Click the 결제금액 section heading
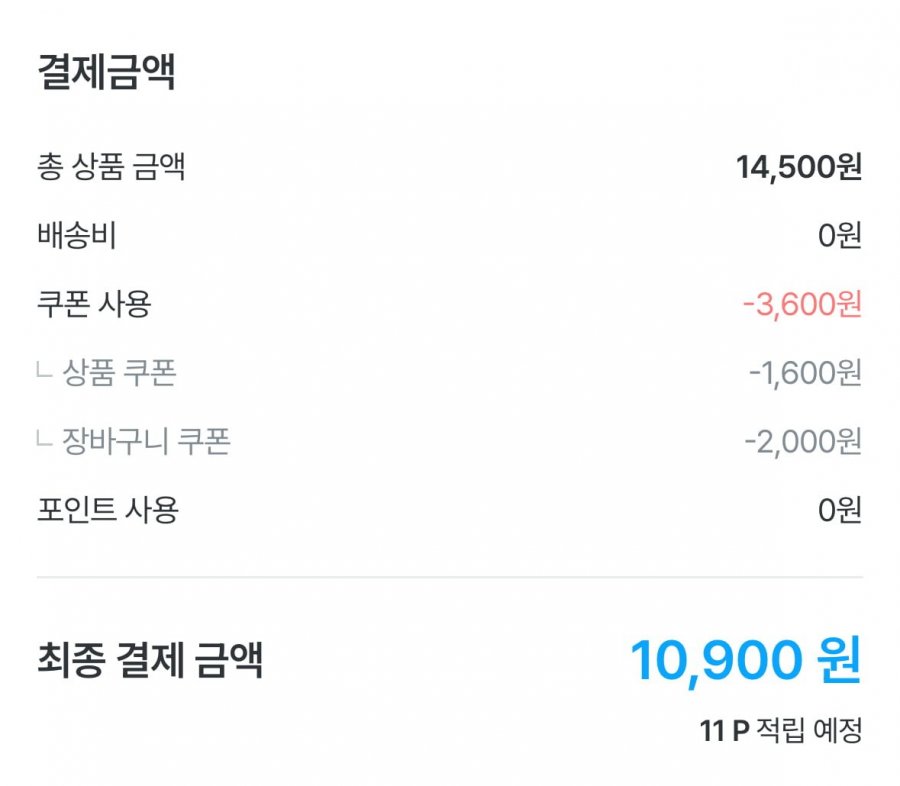900x786 pixels. pos(106,73)
